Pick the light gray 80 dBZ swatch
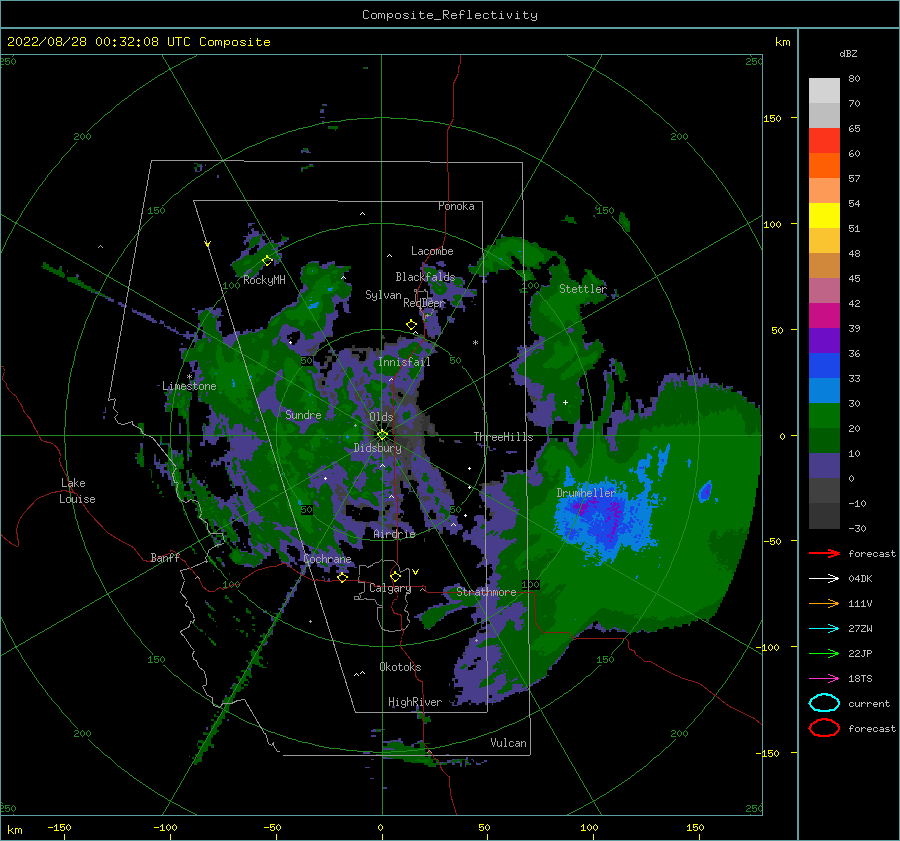Image resolution: width=900 pixels, height=841 pixels. pyautogui.click(x=824, y=90)
